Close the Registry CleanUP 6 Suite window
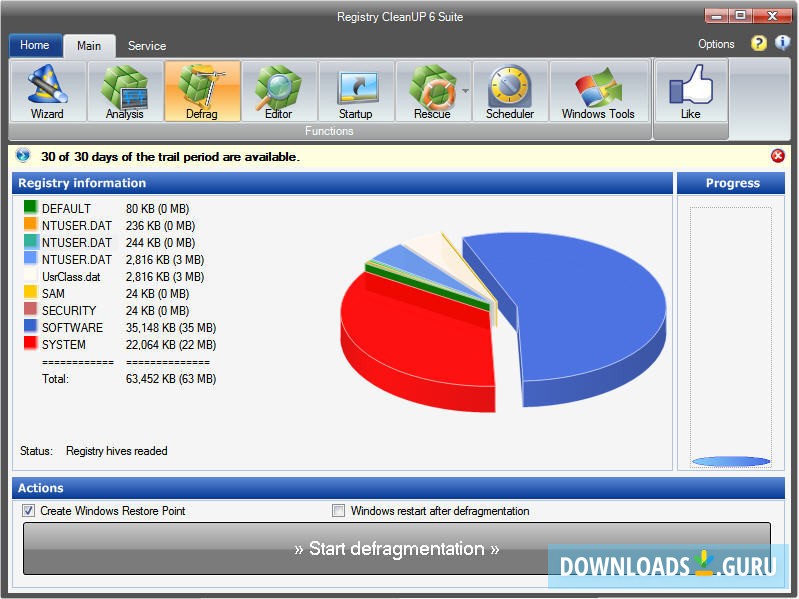The image size is (799, 599). click(772, 16)
